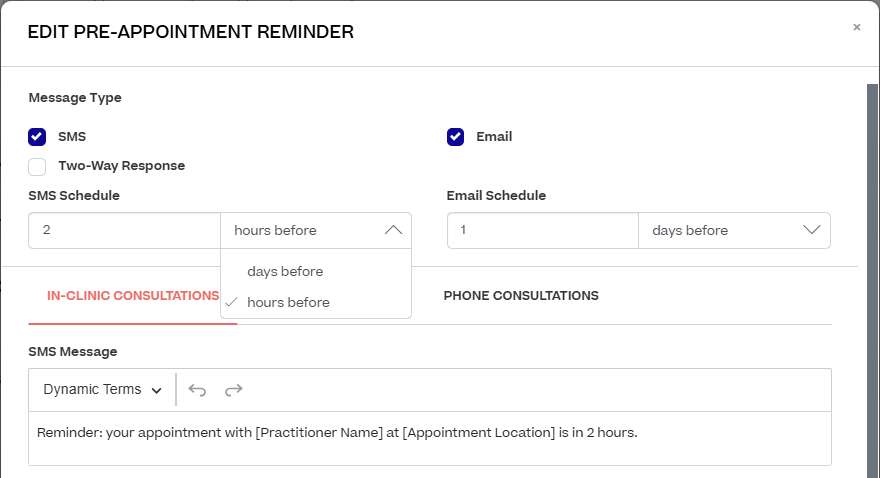Select the checked "hours before" option
The height and width of the screenshot is (478, 880).
288,302
